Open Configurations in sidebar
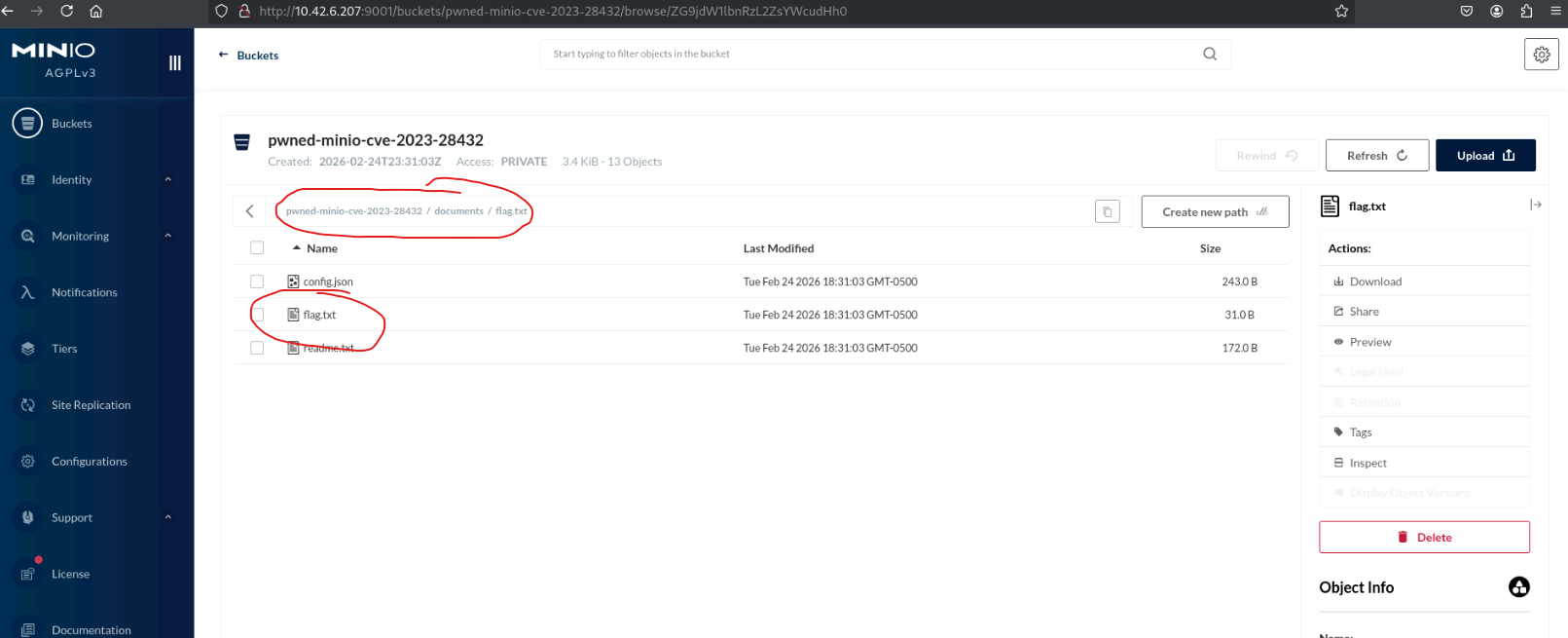The width and height of the screenshot is (1568, 638). (x=89, y=462)
